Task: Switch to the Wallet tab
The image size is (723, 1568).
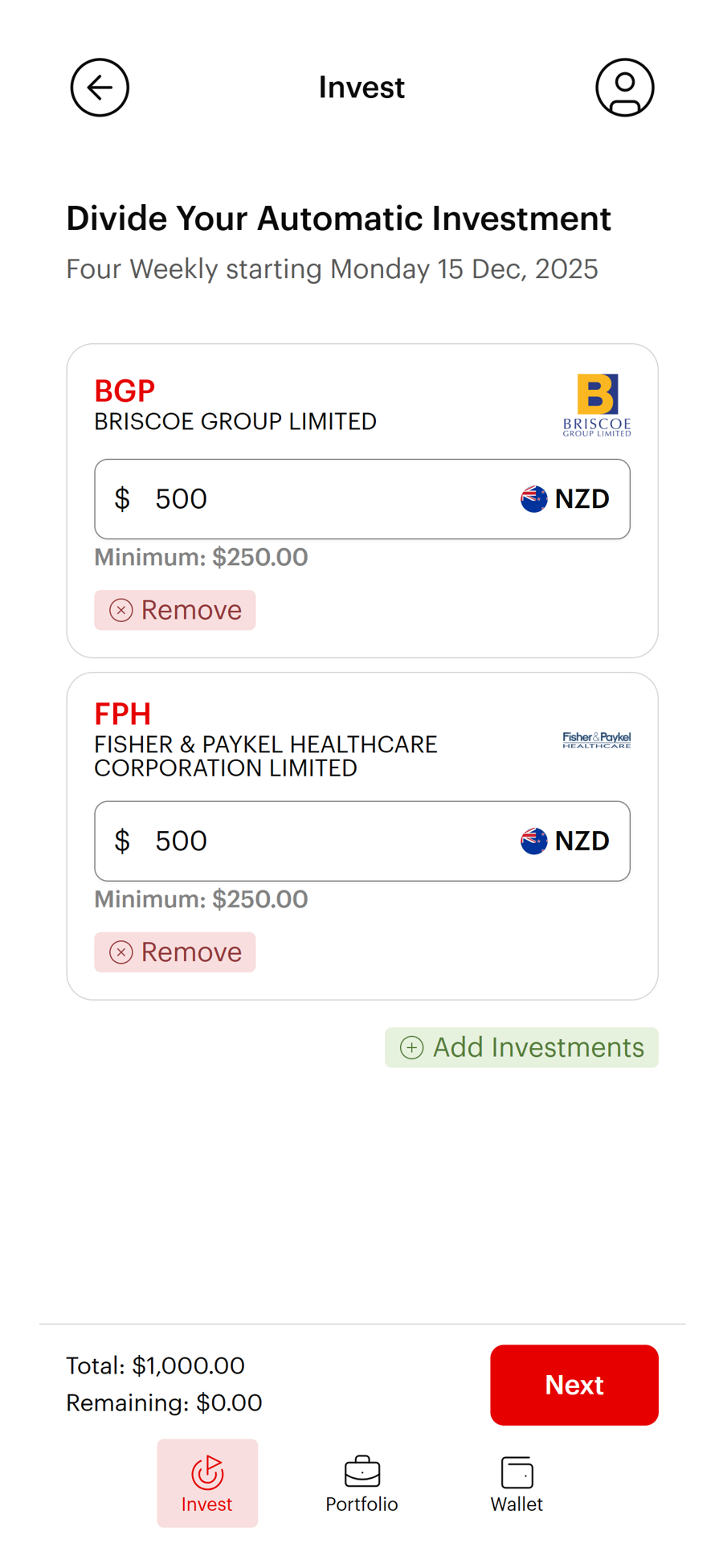Action: coord(517,1483)
